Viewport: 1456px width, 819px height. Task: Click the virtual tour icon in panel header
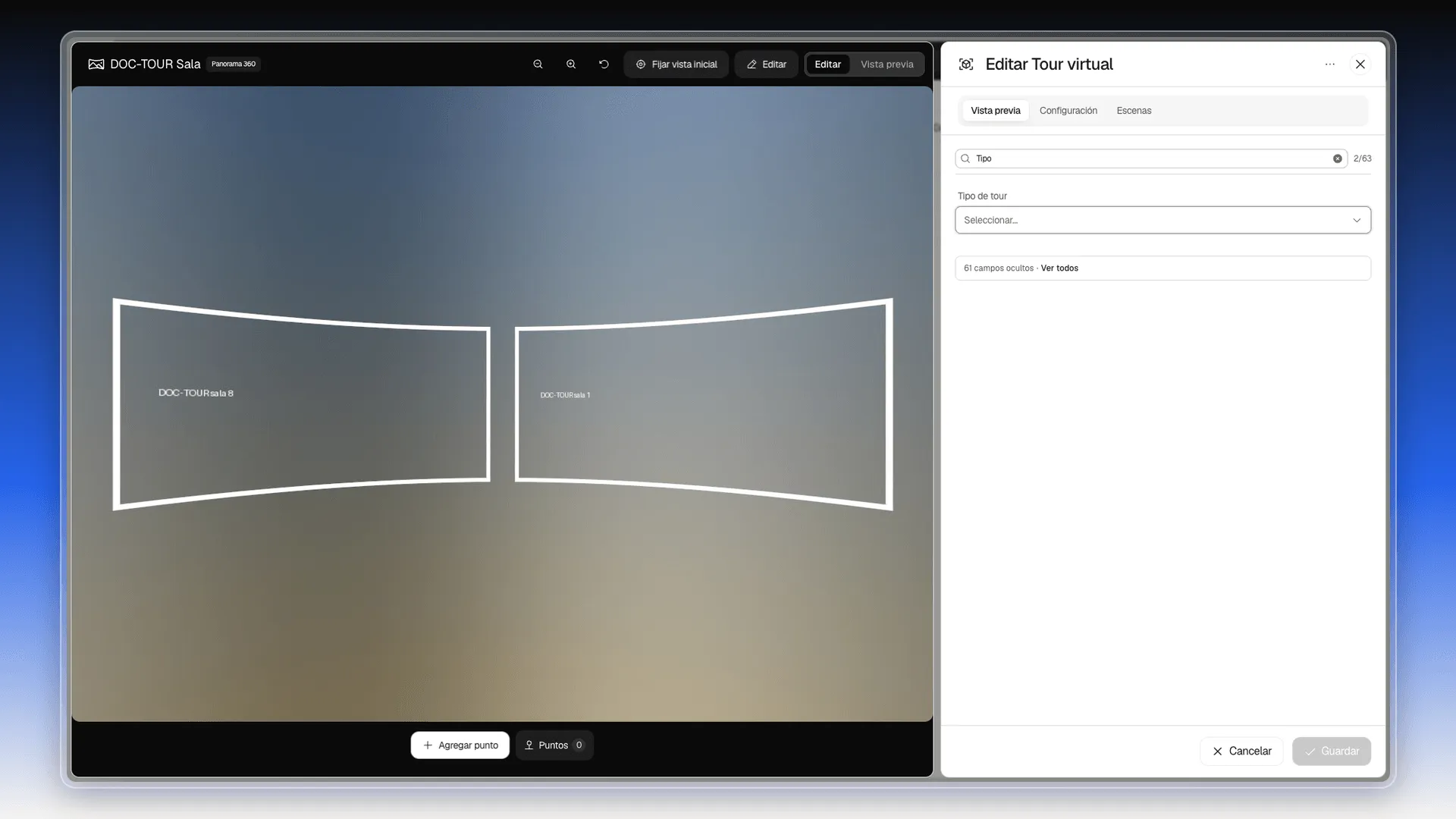(966, 64)
